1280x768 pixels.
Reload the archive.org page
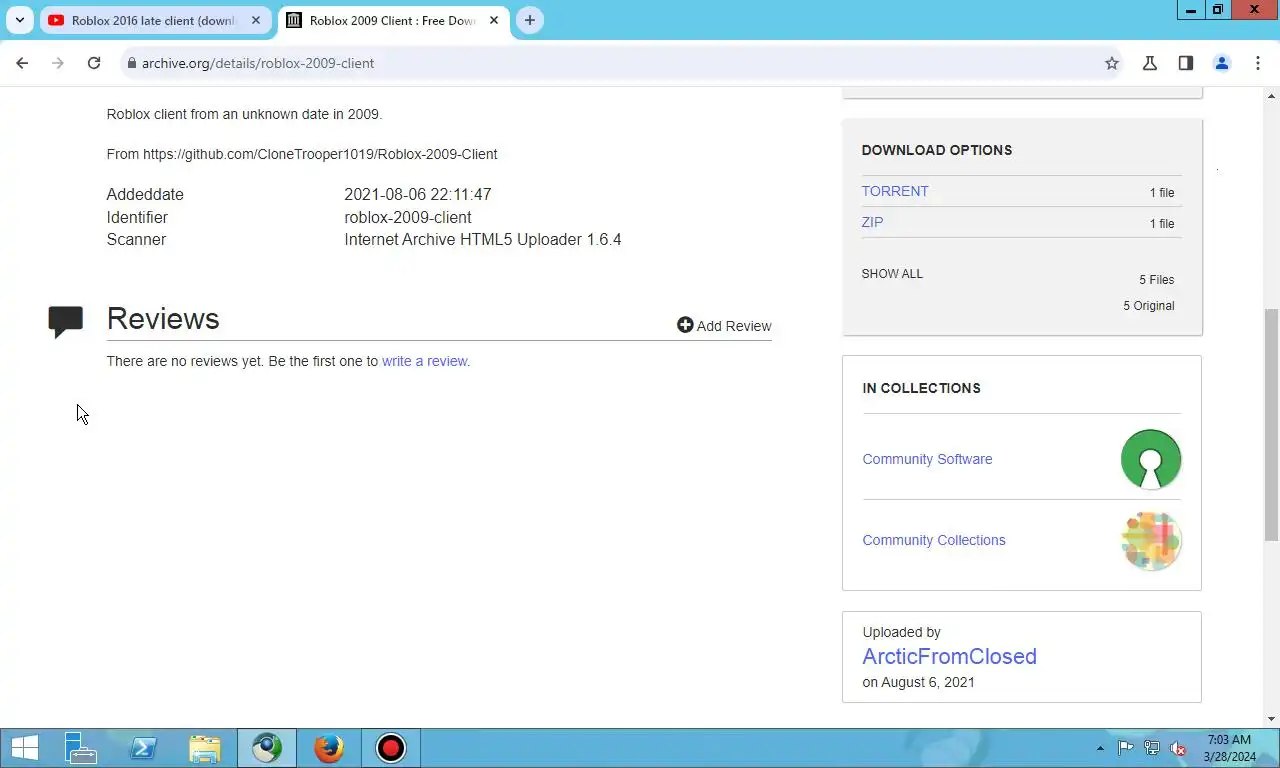pyautogui.click(x=94, y=63)
